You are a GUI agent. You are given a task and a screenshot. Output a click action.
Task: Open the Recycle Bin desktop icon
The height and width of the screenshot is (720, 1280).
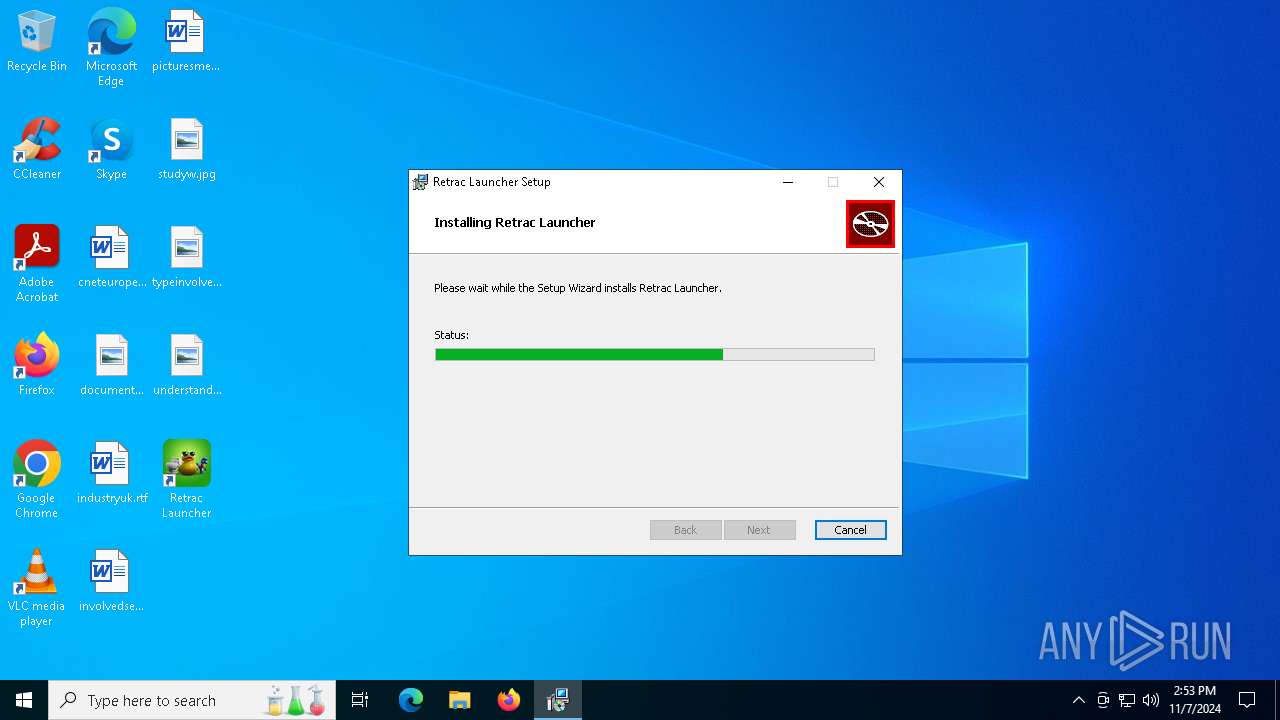tap(37, 42)
